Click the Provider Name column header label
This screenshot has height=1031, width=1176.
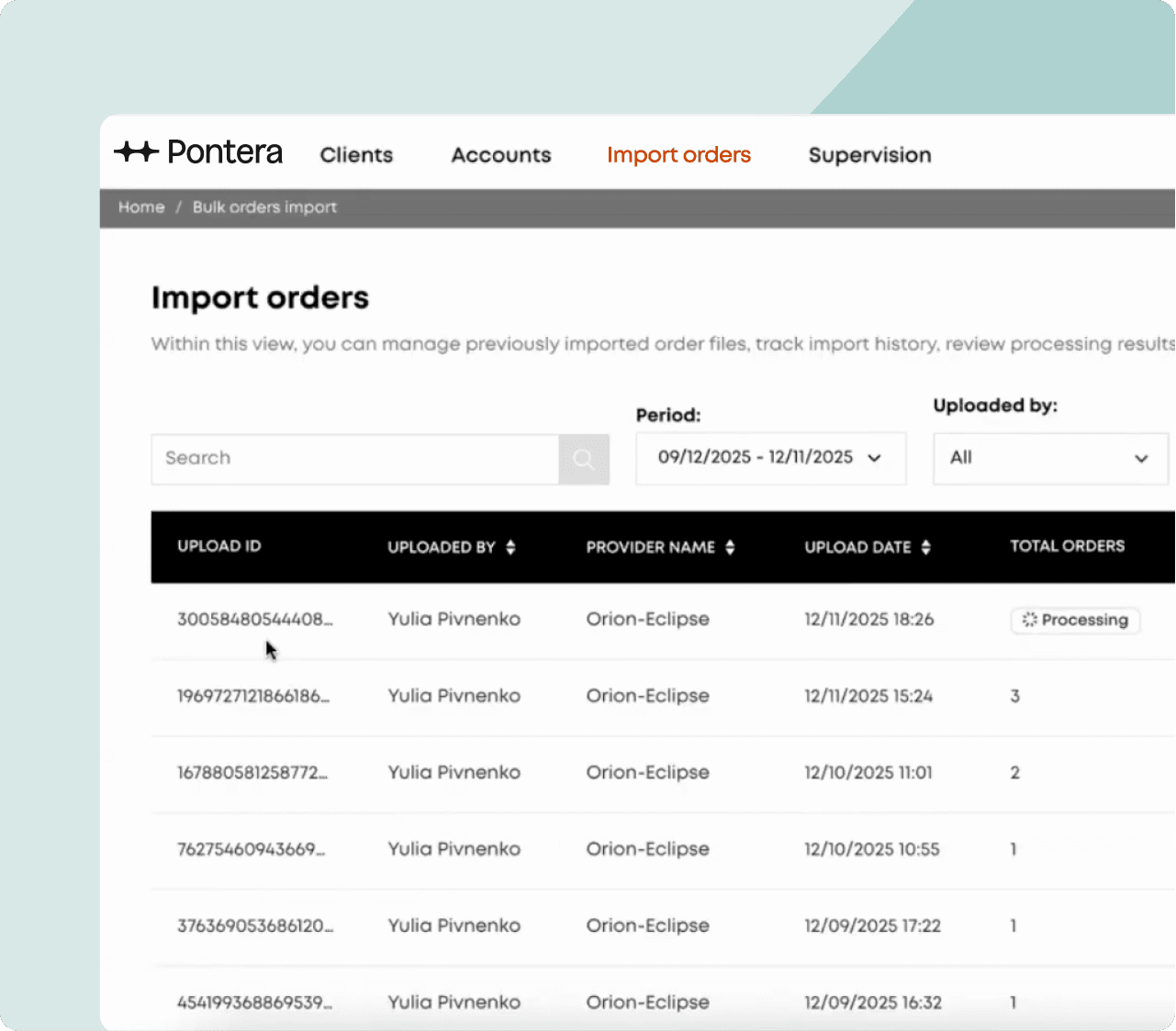[x=650, y=547]
